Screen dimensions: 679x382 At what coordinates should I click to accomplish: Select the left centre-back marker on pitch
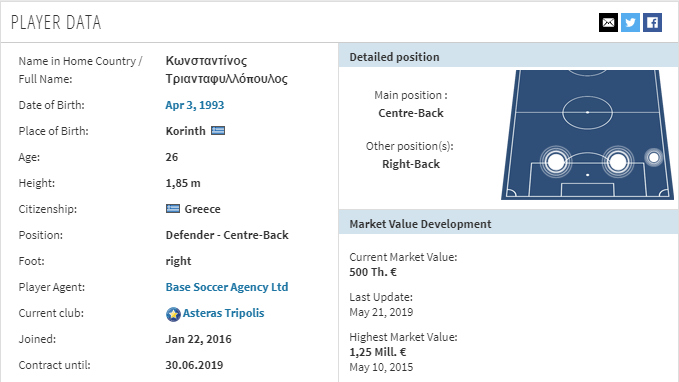556,162
